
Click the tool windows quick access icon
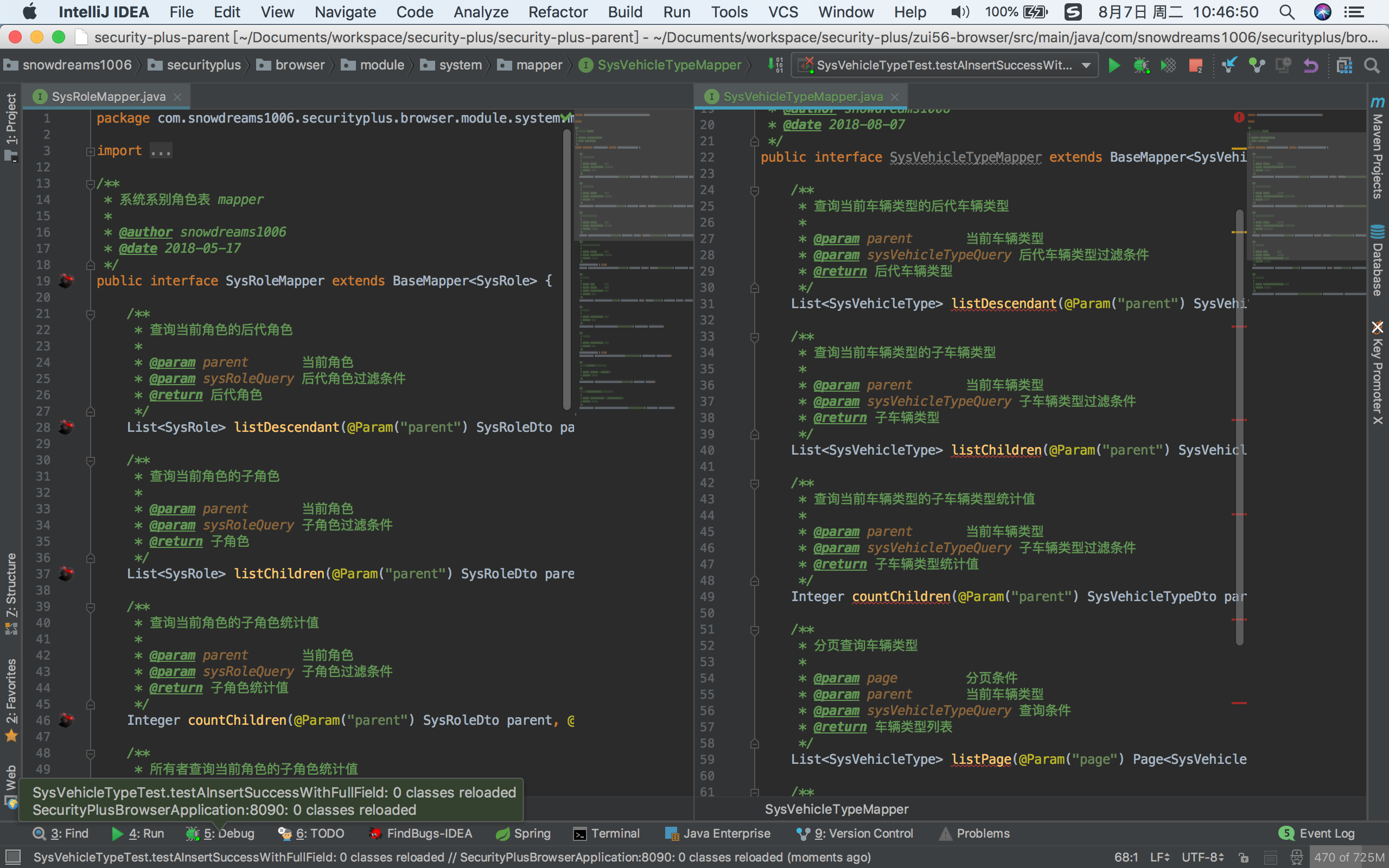[x=12, y=857]
